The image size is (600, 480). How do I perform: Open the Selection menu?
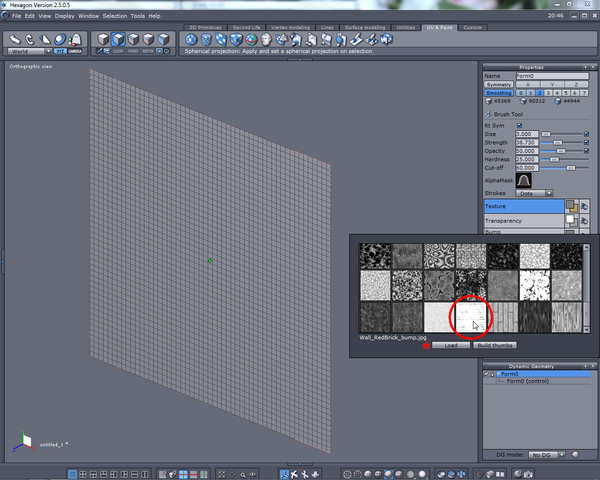pos(115,16)
